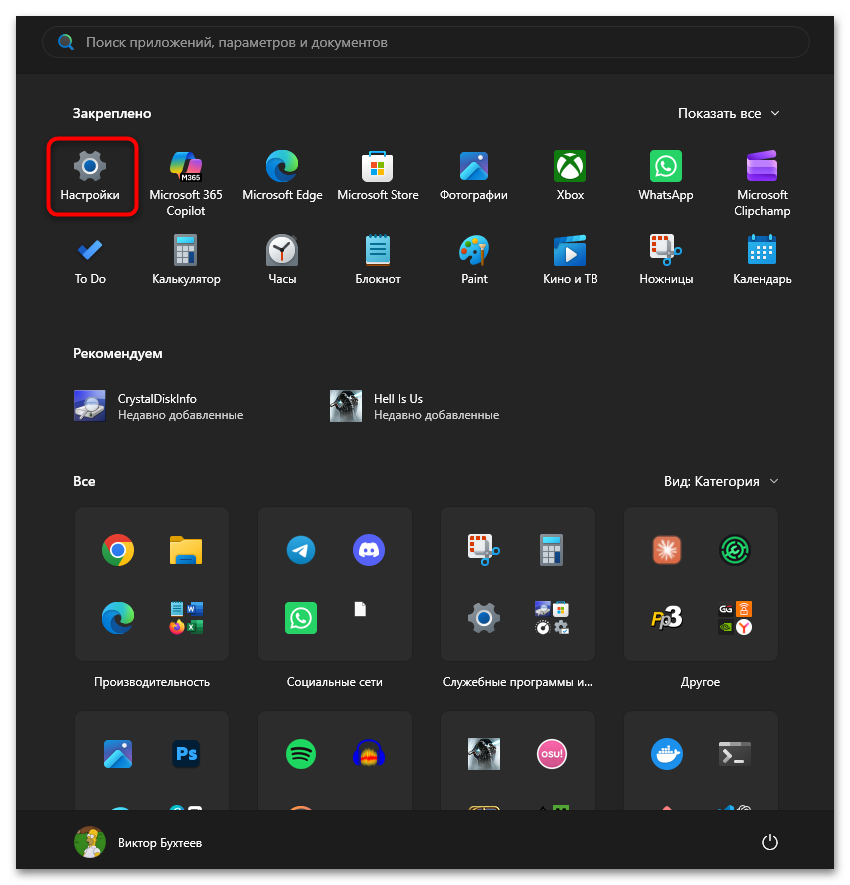Launch the pinned Фотографии app
The image size is (850, 885).
(x=474, y=176)
